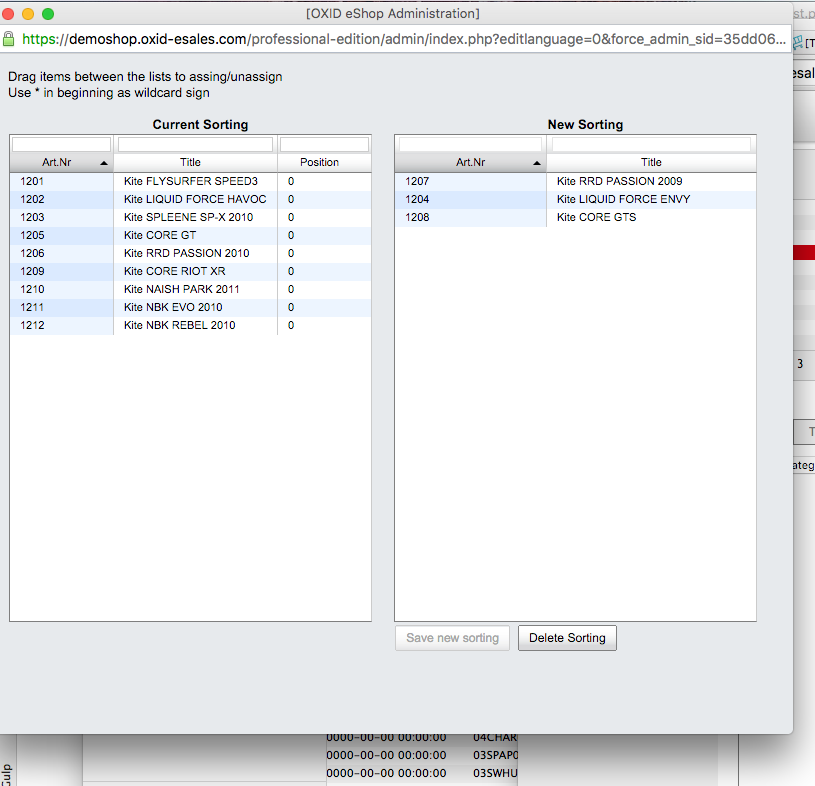Focus the Title filter field in Current Sorting
The image size is (815, 786).
(x=195, y=145)
